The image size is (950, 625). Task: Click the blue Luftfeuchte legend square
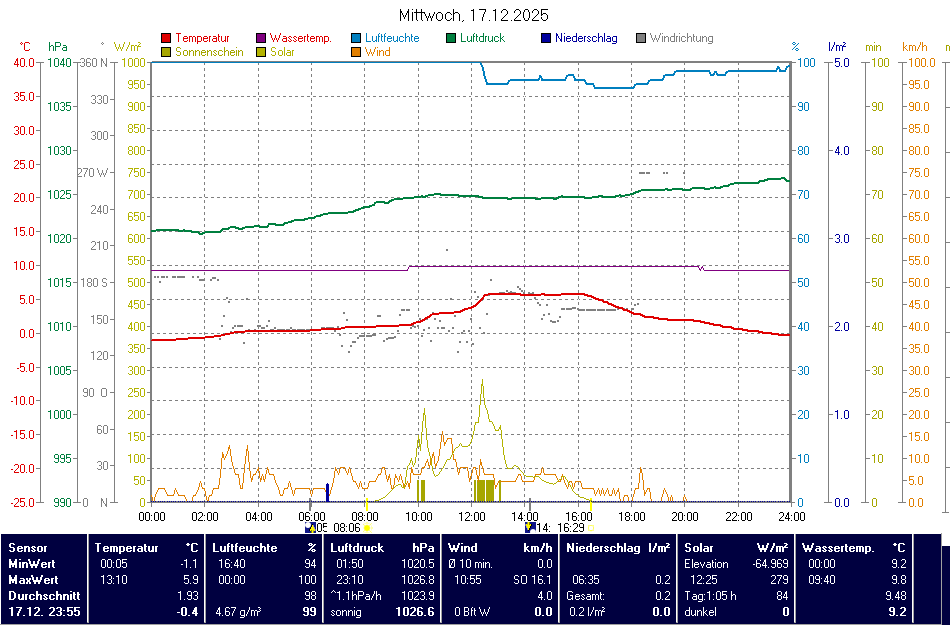356,38
